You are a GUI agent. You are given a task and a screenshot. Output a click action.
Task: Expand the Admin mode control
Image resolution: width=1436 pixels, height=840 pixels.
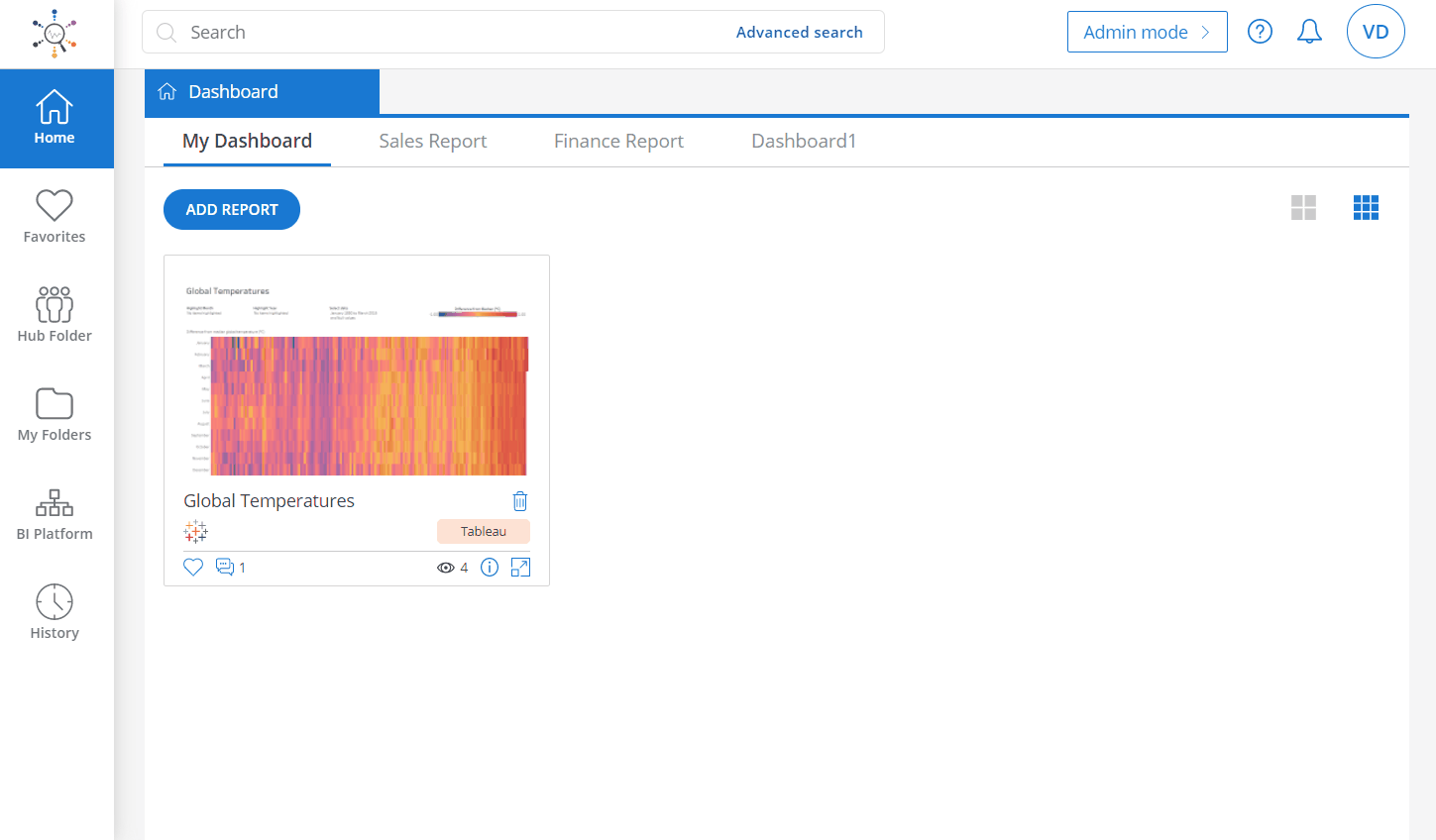click(x=1147, y=31)
